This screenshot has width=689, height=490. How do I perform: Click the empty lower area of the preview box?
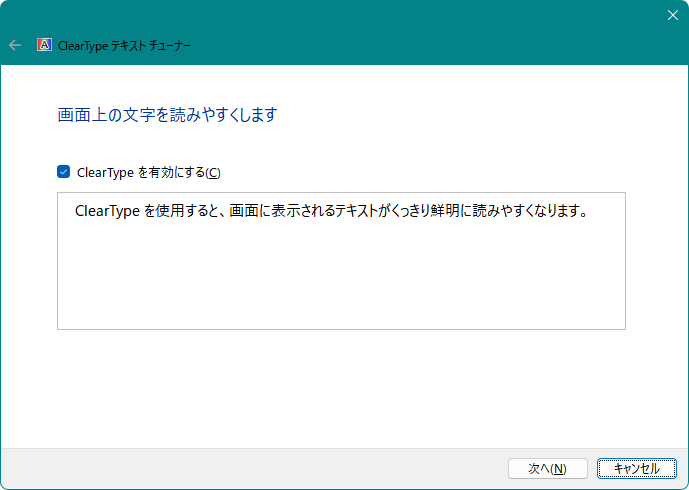pos(340,285)
